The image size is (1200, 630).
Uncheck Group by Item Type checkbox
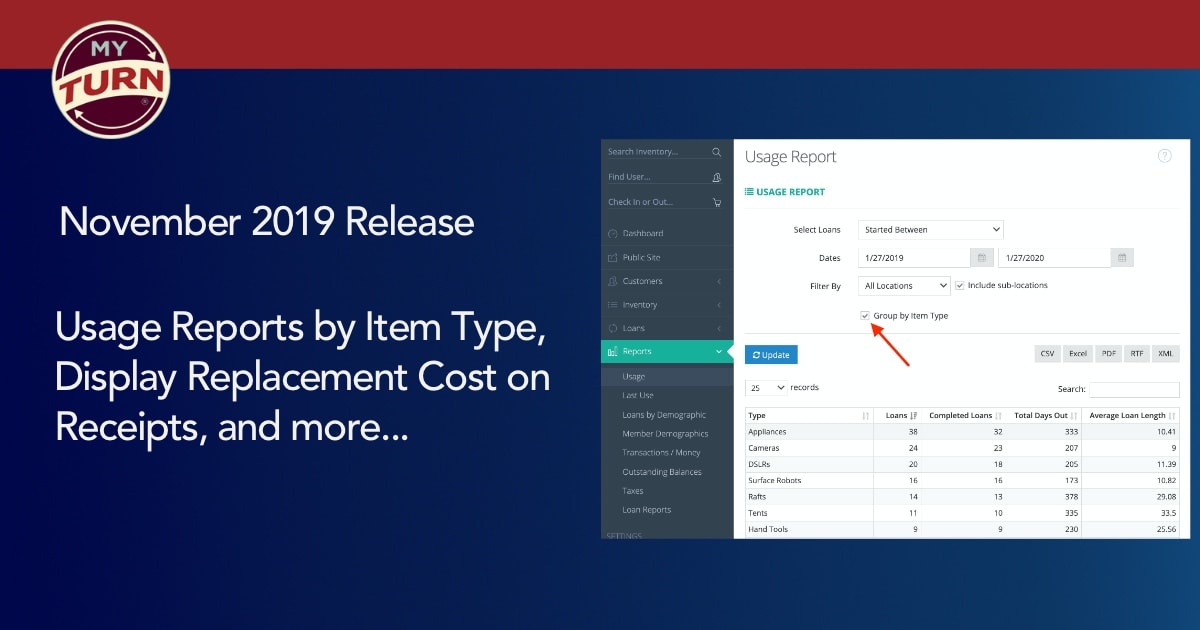tap(865, 316)
